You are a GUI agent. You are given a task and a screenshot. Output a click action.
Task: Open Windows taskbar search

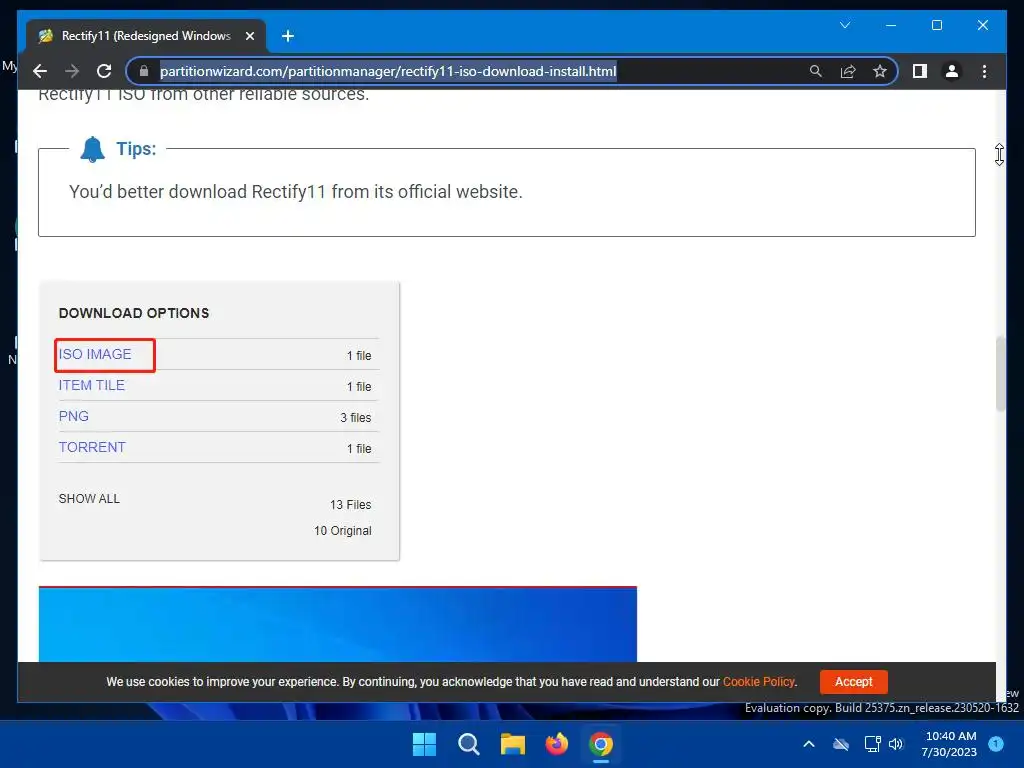pos(468,744)
